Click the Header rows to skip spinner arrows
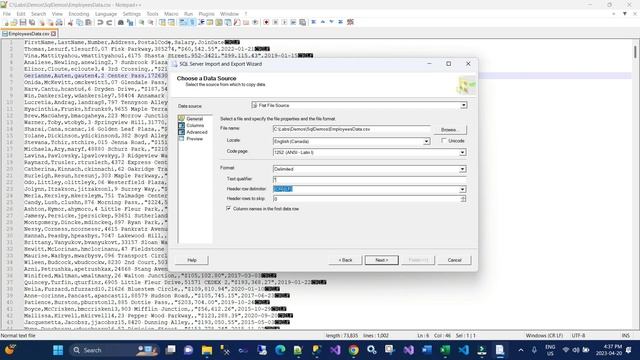Image resolution: width=640 pixels, height=360 pixels. pyautogui.click(x=463, y=199)
